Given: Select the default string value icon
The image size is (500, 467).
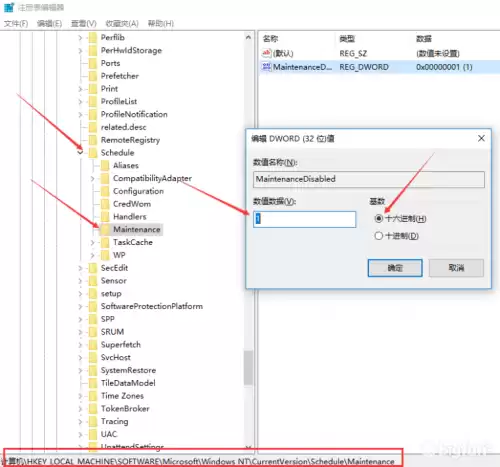Looking at the screenshot, I should 266,53.
